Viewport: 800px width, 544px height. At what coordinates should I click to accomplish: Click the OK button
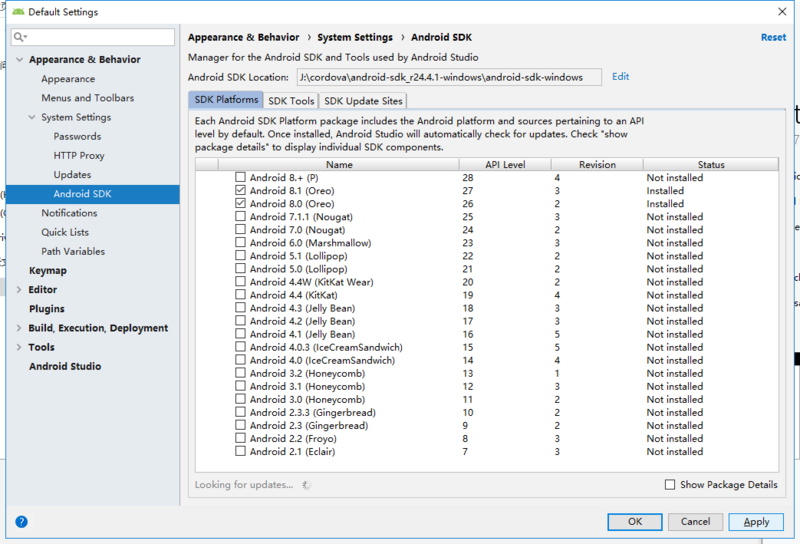(635, 522)
